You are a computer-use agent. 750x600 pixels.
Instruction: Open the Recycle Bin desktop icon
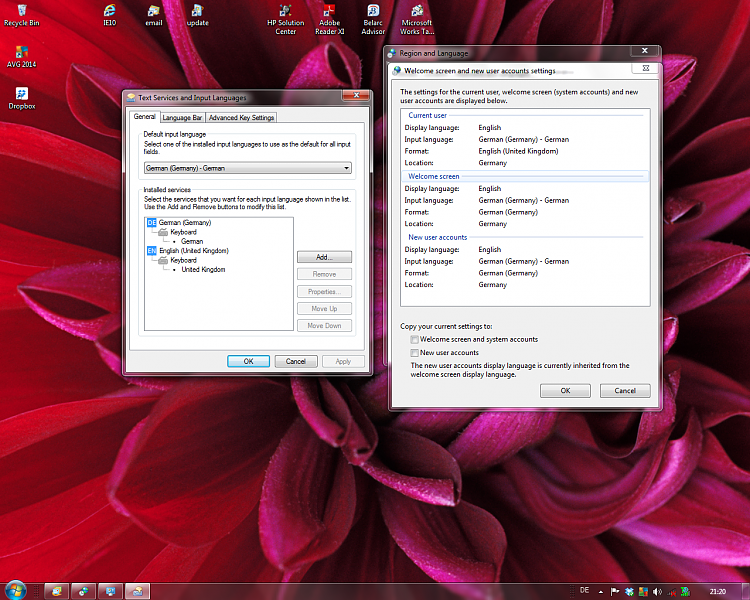[22, 15]
